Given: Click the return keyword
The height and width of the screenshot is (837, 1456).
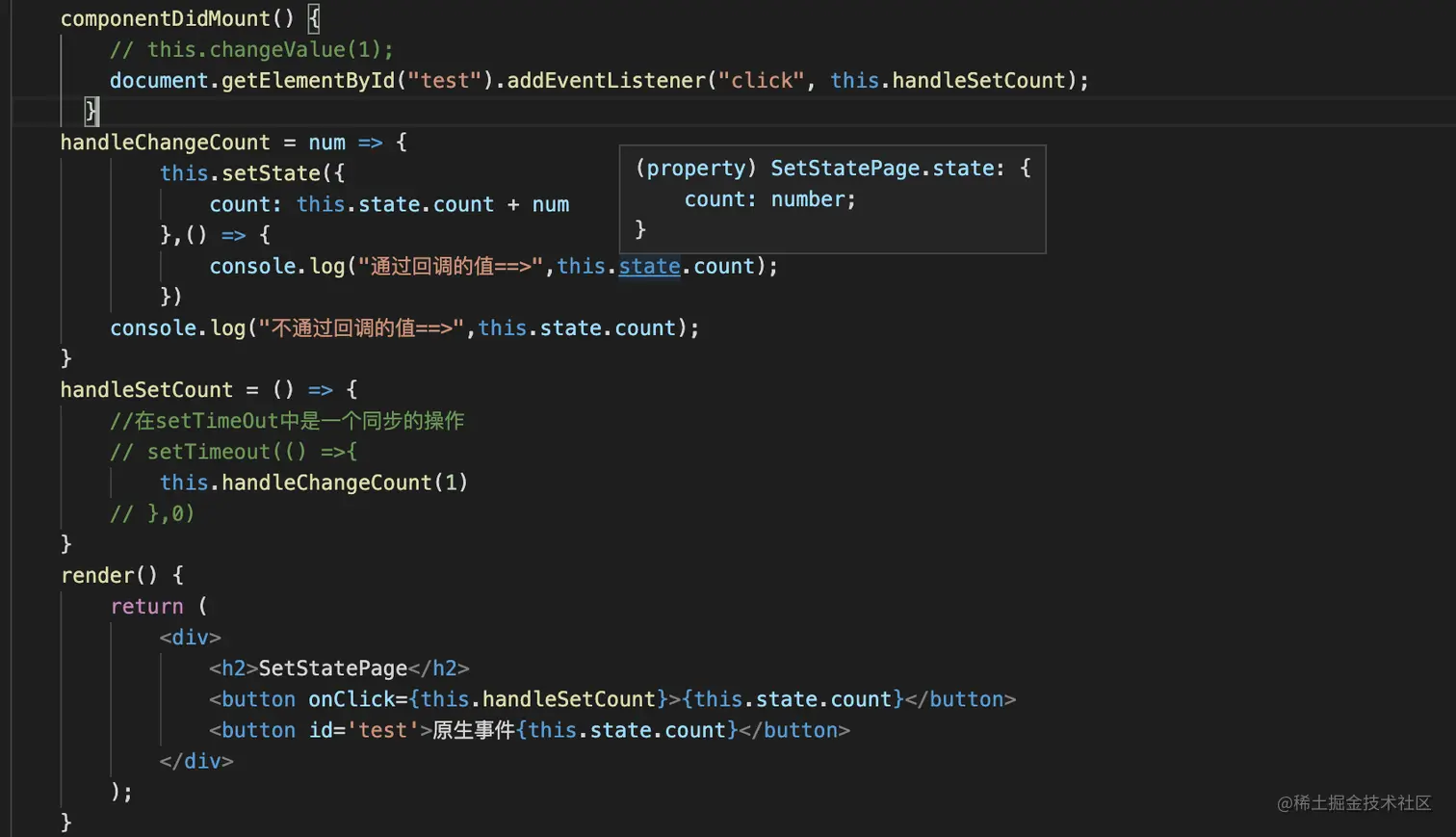Looking at the screenshot, I should pyautogui.click(x=146, y=606).
